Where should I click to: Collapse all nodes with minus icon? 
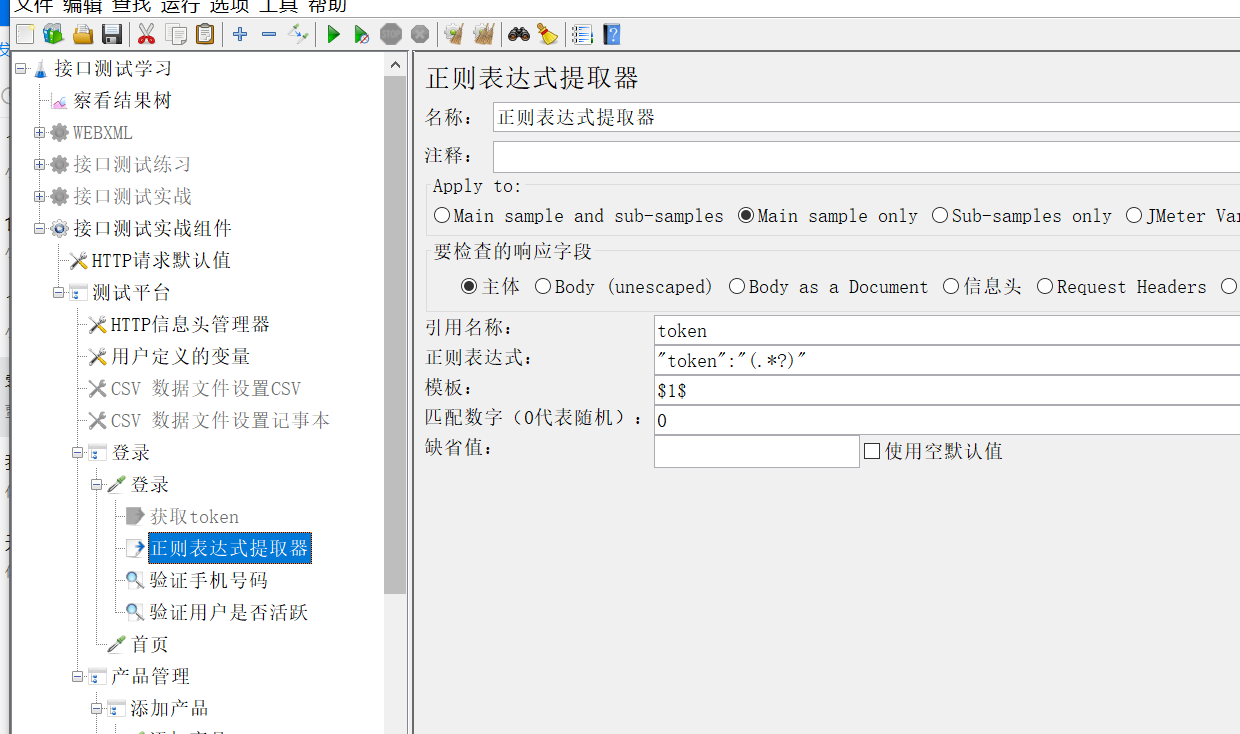269,34
